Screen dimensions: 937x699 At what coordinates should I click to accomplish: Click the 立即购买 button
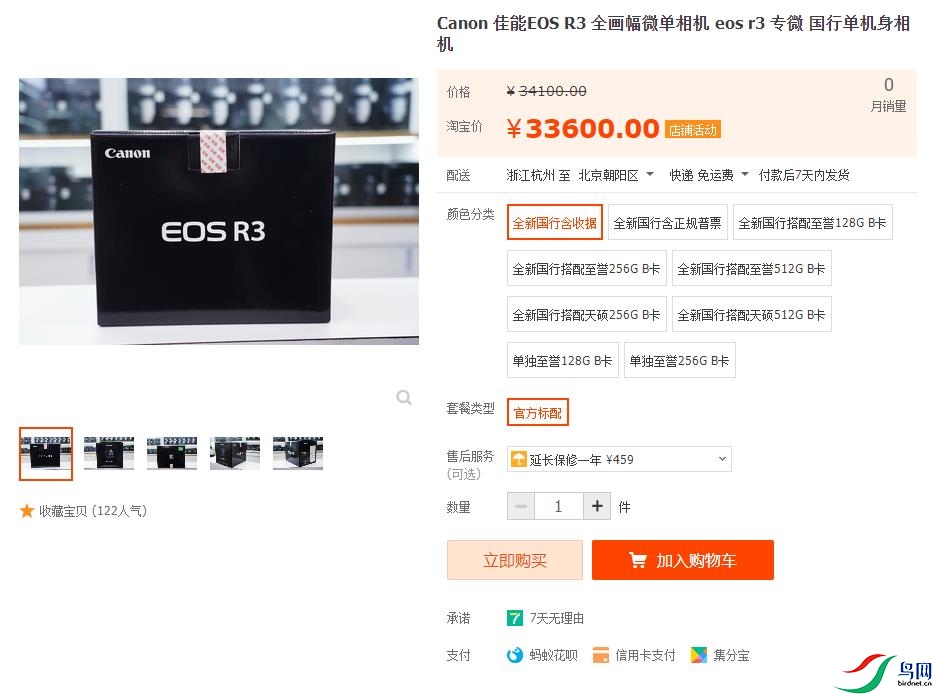(515, 560)
